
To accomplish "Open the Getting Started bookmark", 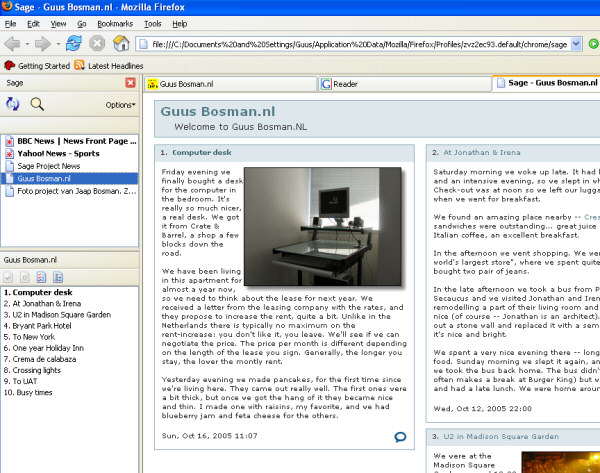I will pyautogui.click(x=37, y=66).
